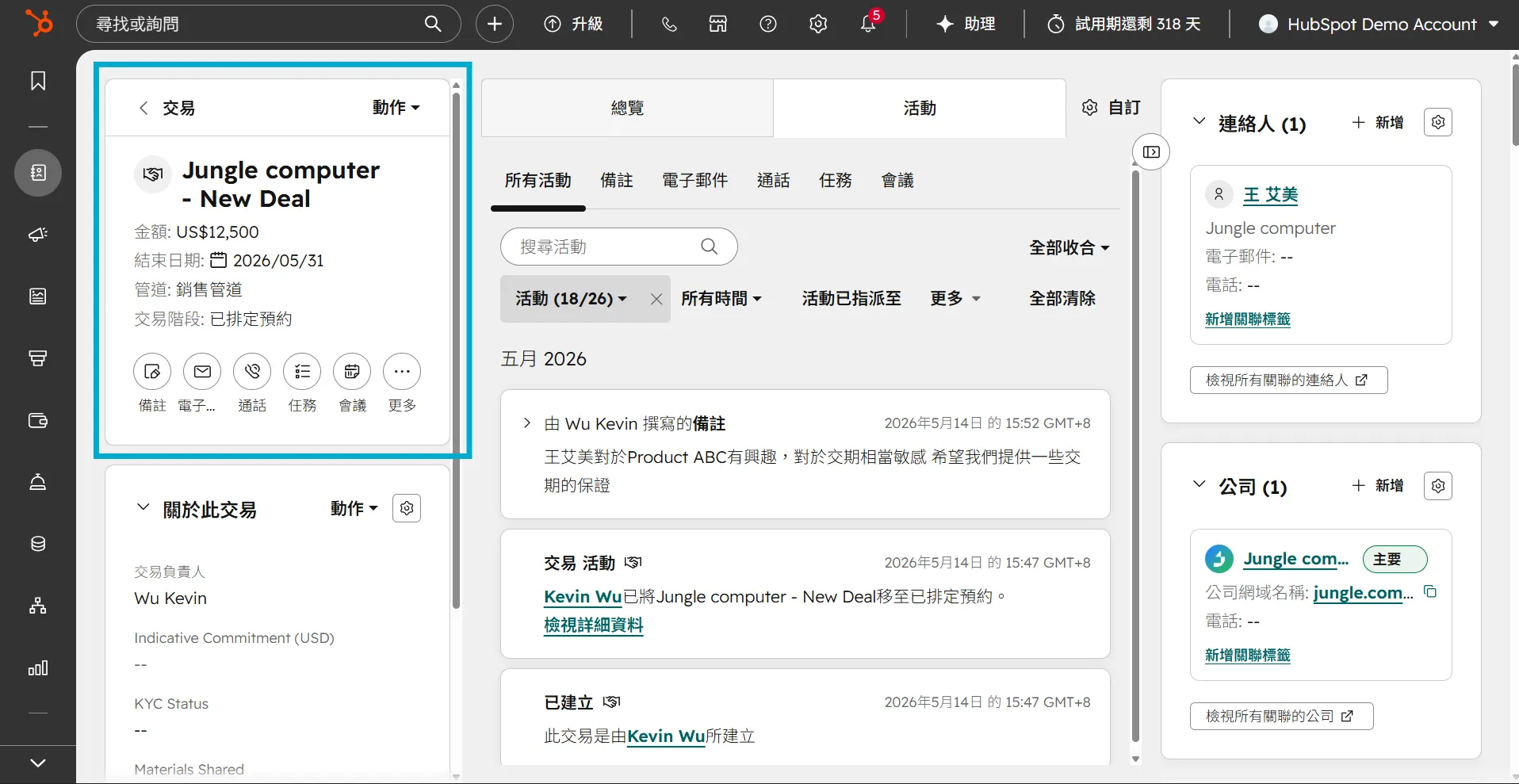The height and width of the screenshot is (784, 1519).
Task: Open 關於此交易 動作 dropdown
Action: click(x=354, y=508)
